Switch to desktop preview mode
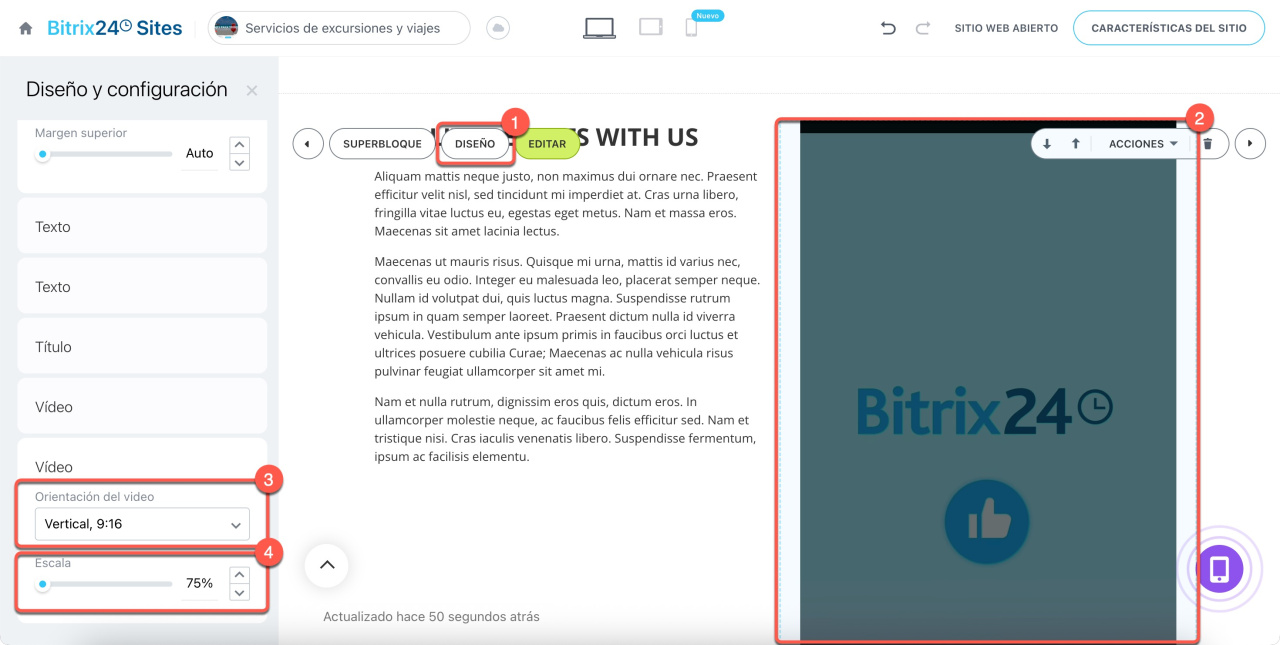 click(x=599, y=28)
